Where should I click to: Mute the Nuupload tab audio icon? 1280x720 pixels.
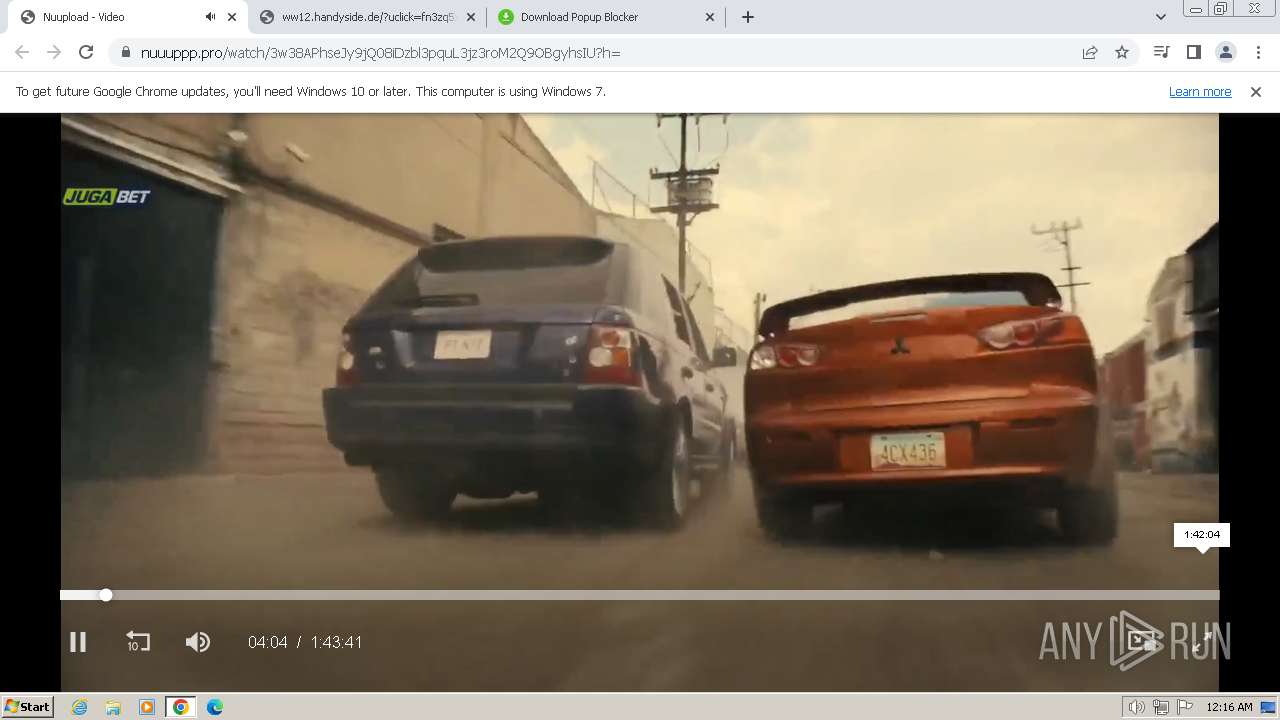(x=210, y=17)
